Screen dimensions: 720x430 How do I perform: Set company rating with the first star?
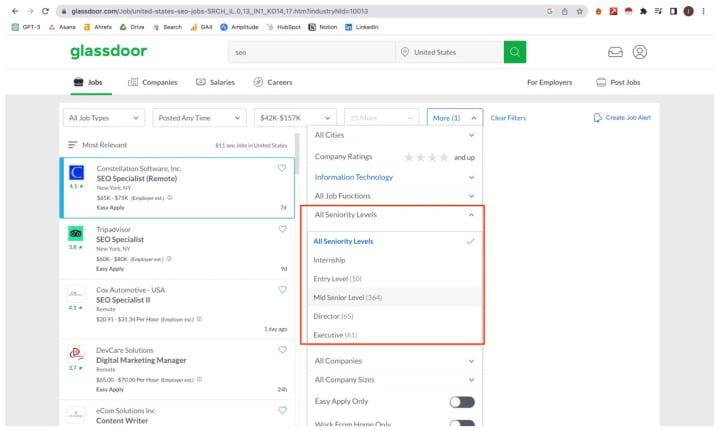coord(409,158)
